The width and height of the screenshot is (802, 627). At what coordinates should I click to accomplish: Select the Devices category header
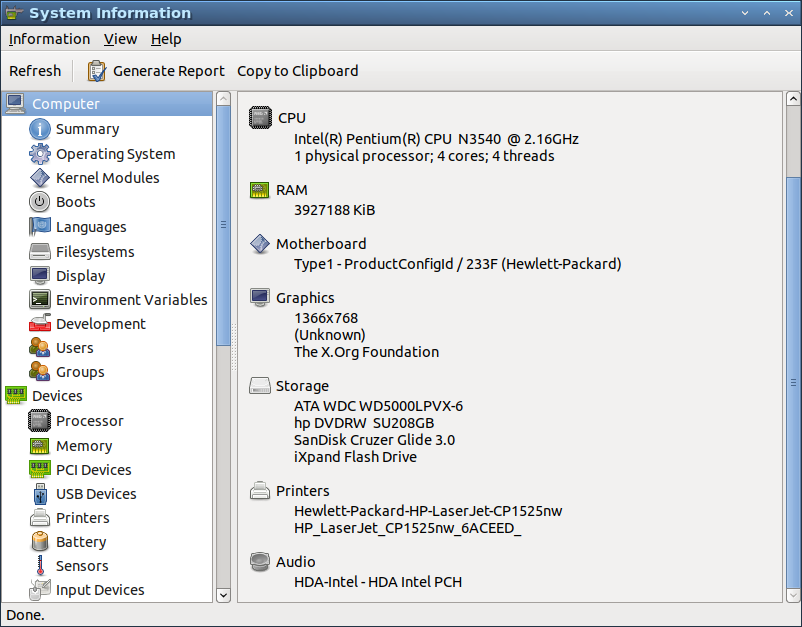[57, 396]
